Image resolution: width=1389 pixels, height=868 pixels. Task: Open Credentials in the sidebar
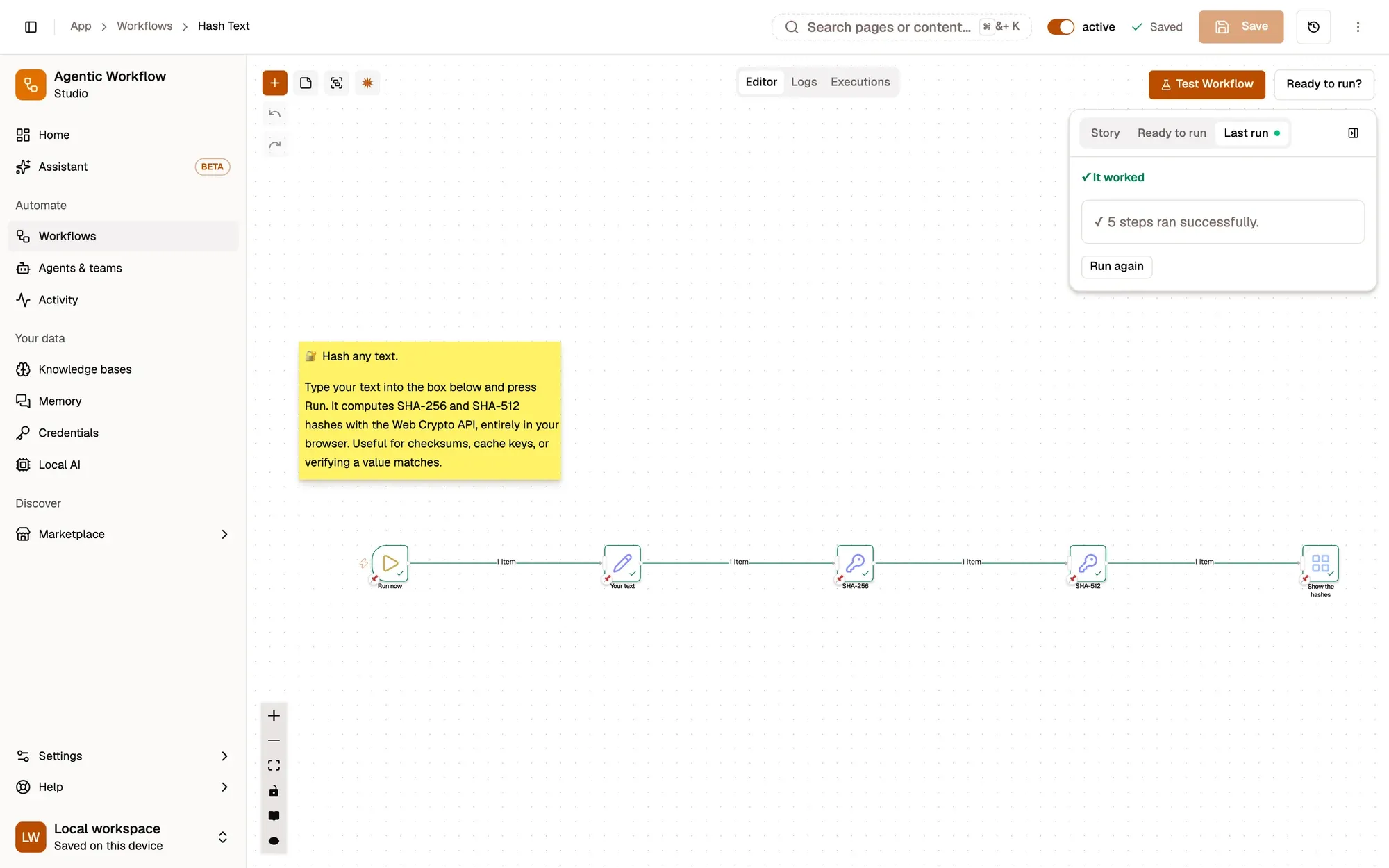point(123,433)
